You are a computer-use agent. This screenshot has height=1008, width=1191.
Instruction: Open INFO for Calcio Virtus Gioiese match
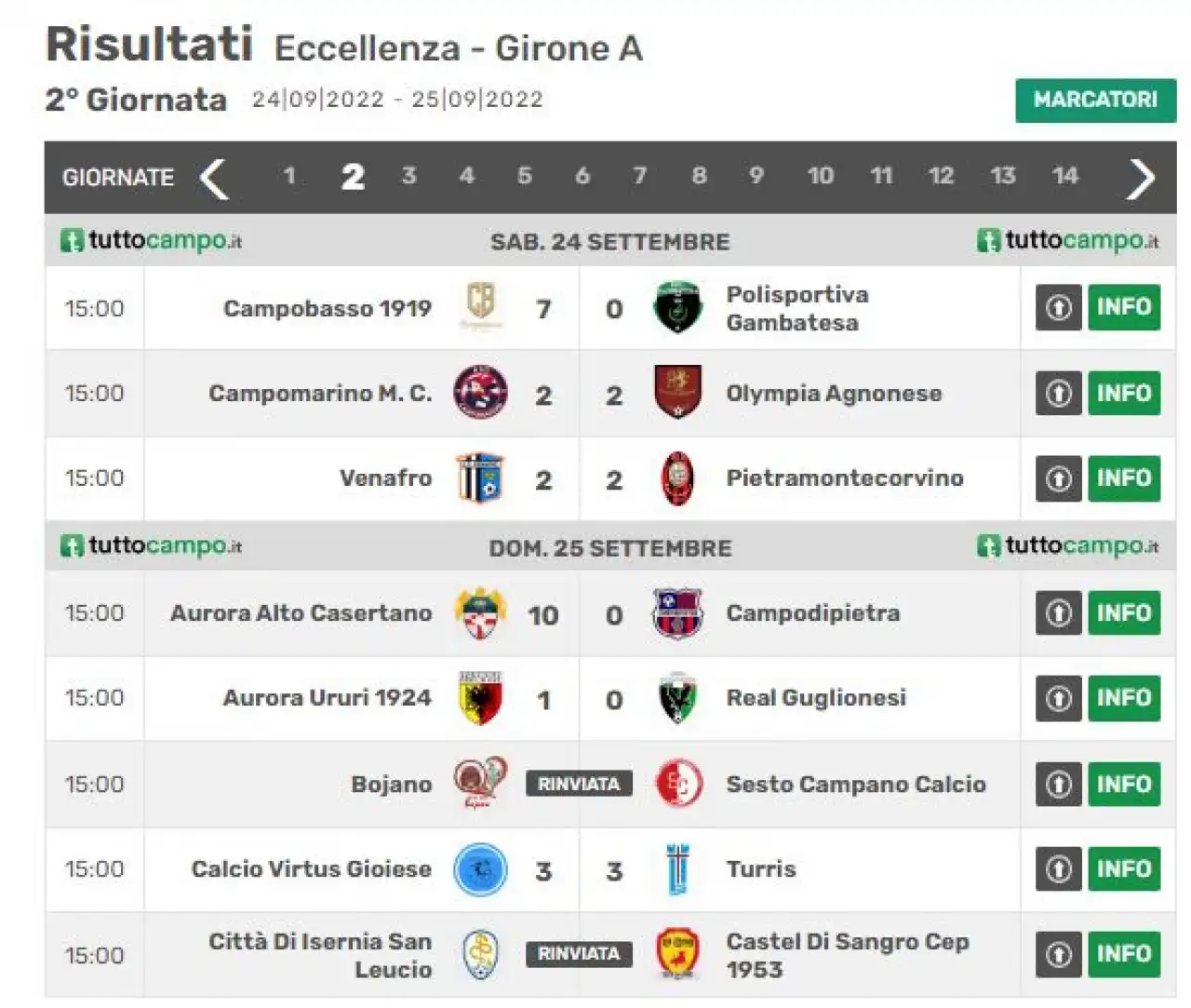pyautogui.click(x=1124, y=869)
